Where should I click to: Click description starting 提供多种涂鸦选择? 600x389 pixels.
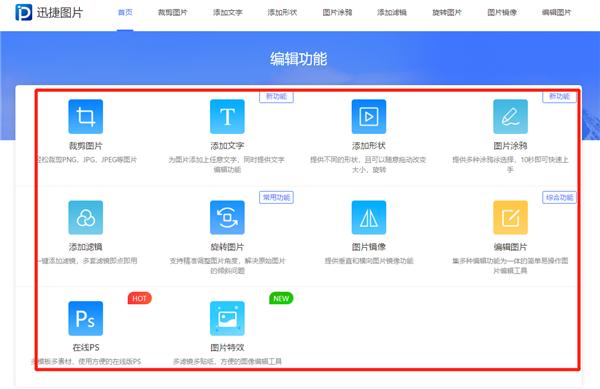[x=510, y=164]
